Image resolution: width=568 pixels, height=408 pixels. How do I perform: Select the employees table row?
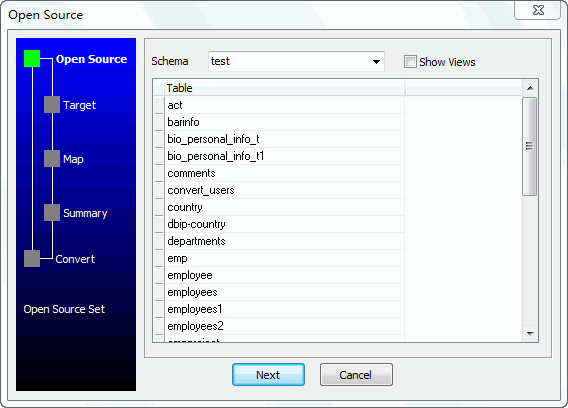click(284, 292)
